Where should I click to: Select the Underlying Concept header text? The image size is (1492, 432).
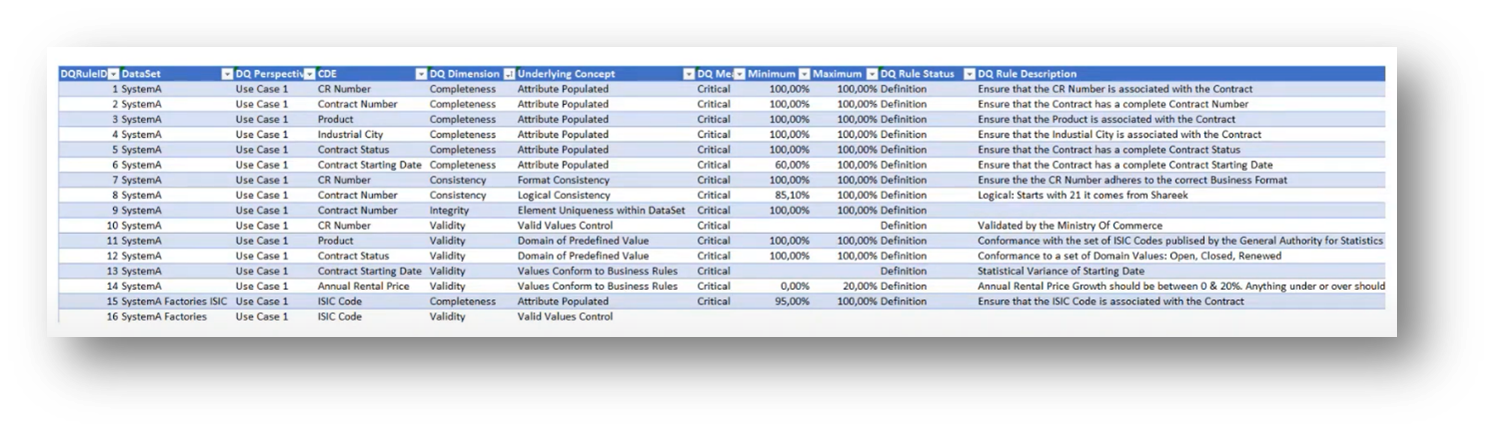click(x=566, y=74)
